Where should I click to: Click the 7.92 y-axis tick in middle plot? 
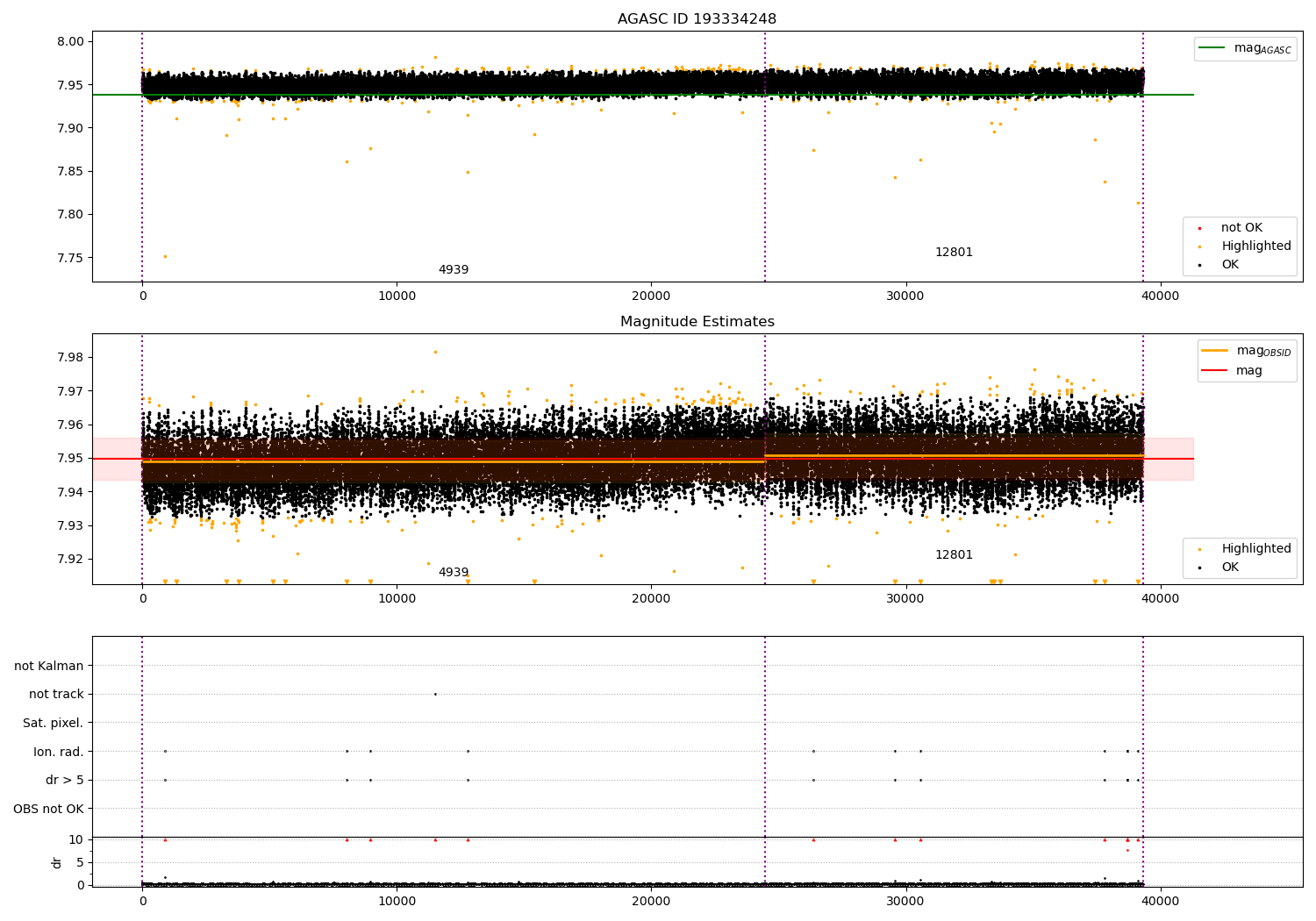click(71, 560)
